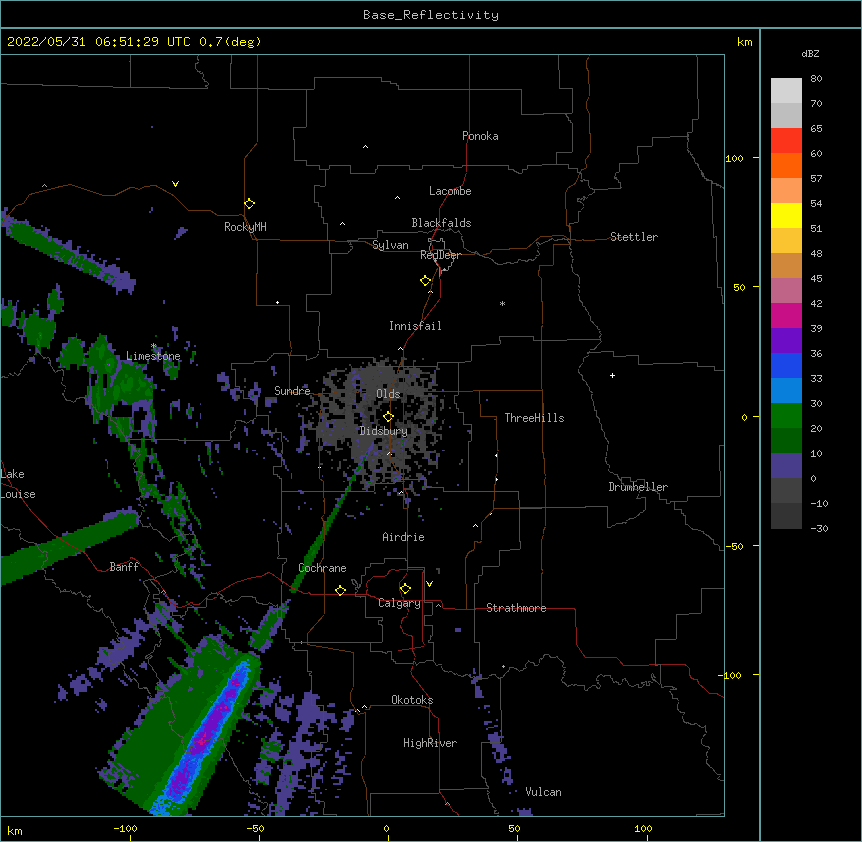Click the km unit label at top right
Viewport: 862px width, 842px height.
(744, 42)
